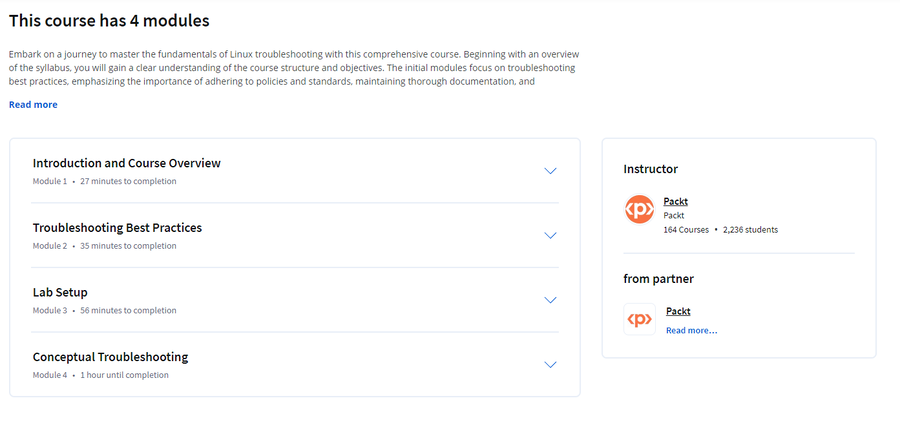The height and width of the screenshot is (427, 900).
Task: Expand the Troubleshooting Best Practices chevron
Action: (x=550, y=236)
